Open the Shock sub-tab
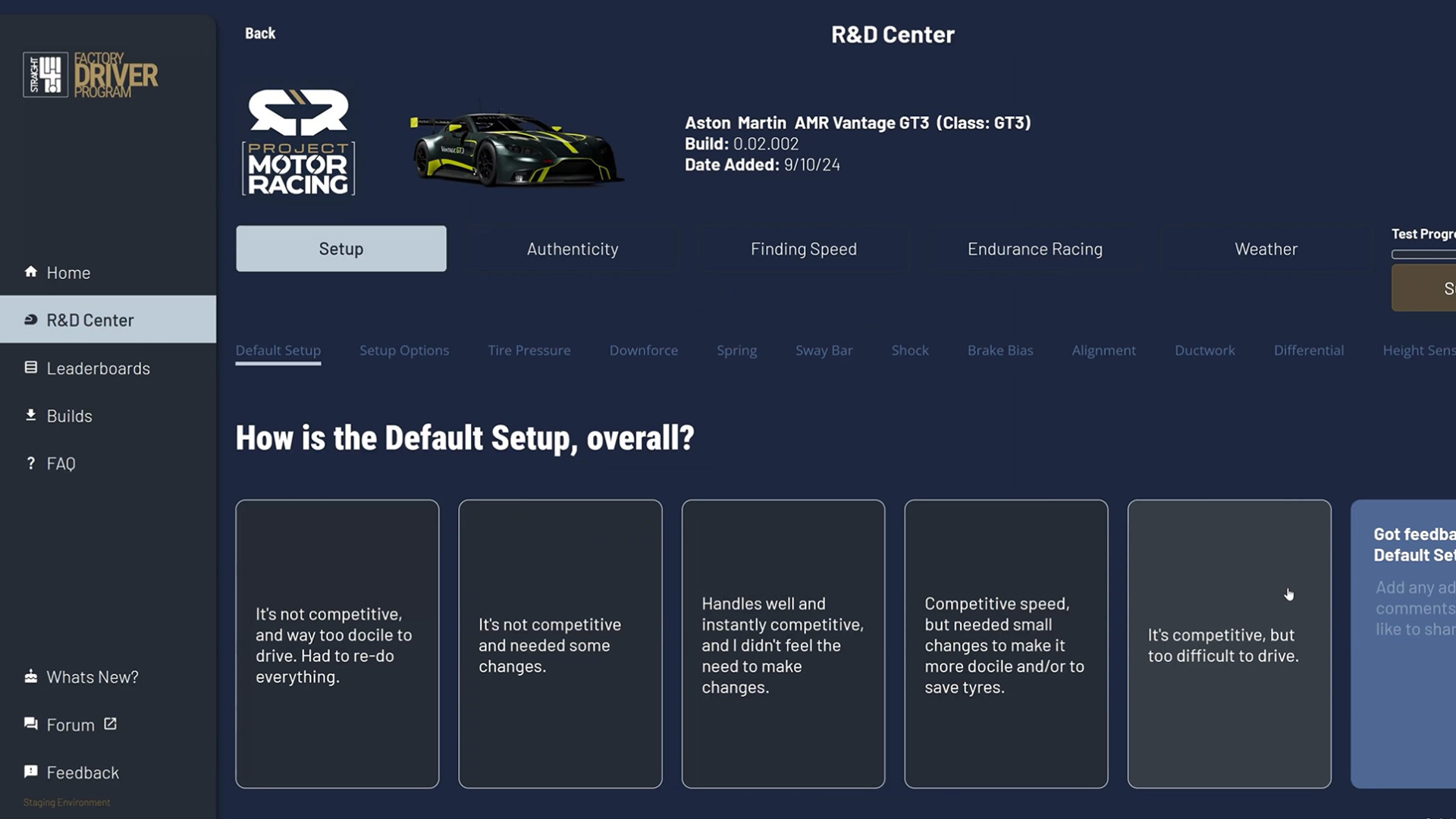 [x=910, y=350]
